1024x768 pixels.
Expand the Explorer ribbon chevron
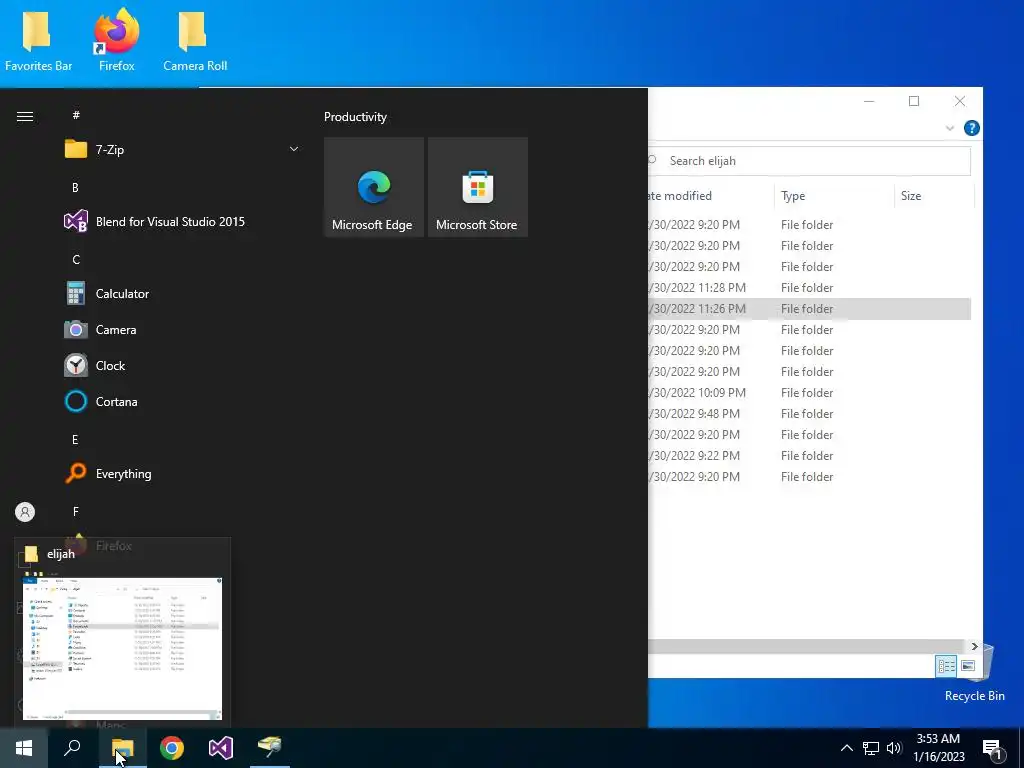tap(950, 129)
